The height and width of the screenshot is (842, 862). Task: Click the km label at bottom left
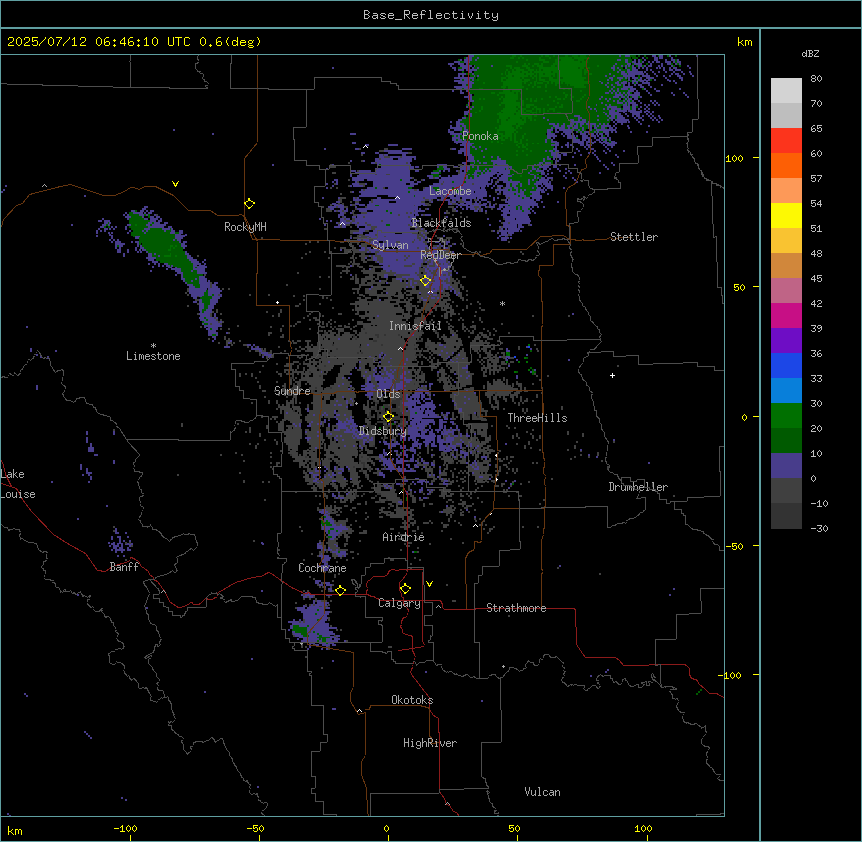[x=15, y=830]
